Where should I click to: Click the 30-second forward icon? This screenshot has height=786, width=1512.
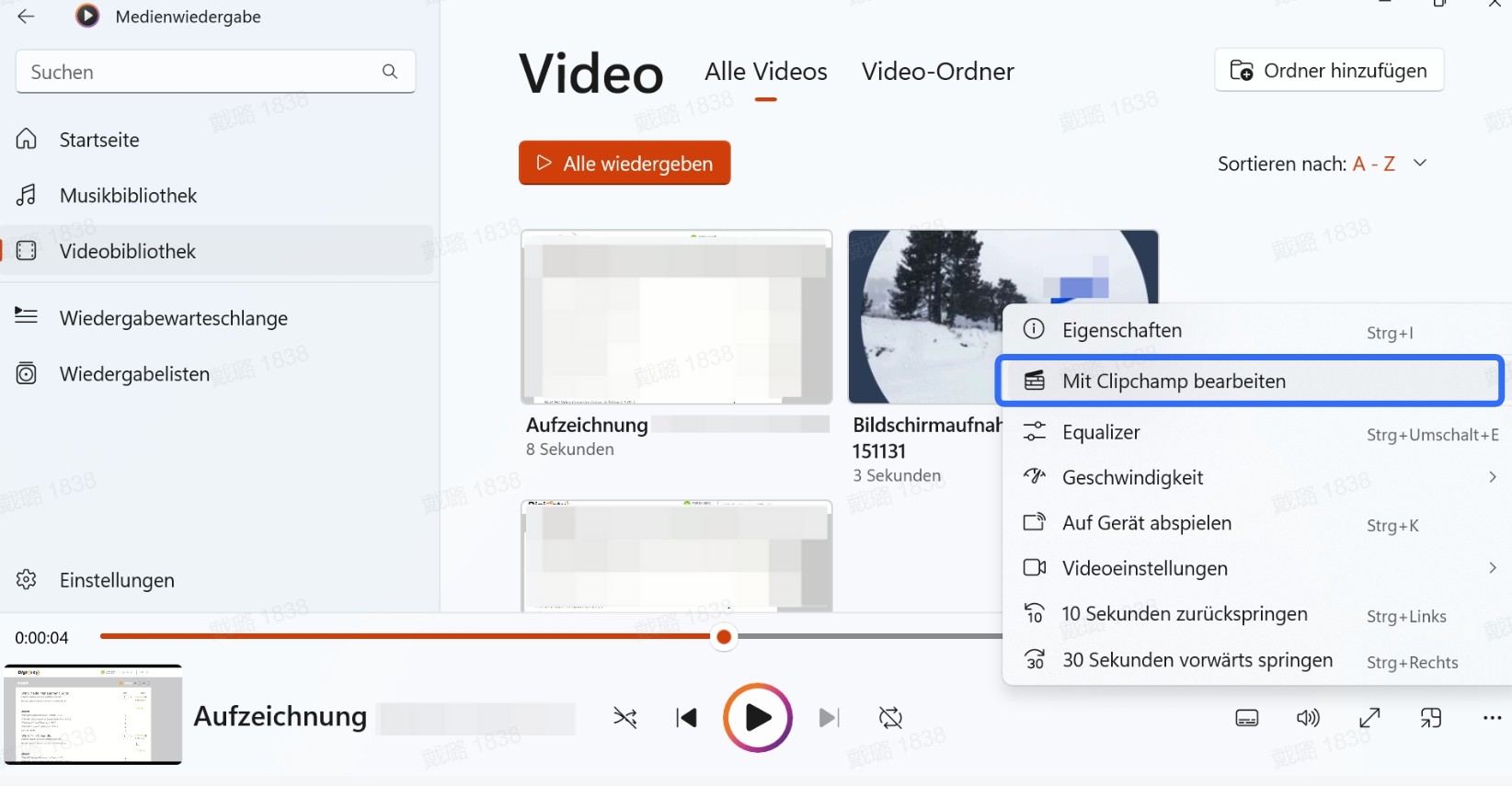(1035, 659)
